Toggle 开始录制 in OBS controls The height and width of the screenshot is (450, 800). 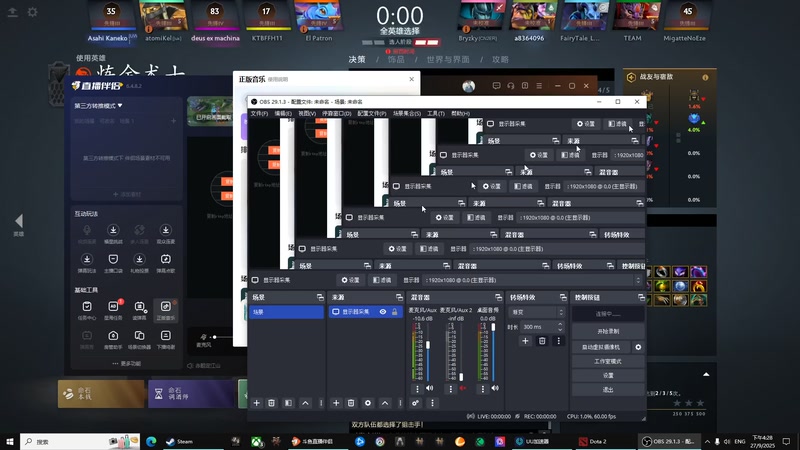click(608, 331)
